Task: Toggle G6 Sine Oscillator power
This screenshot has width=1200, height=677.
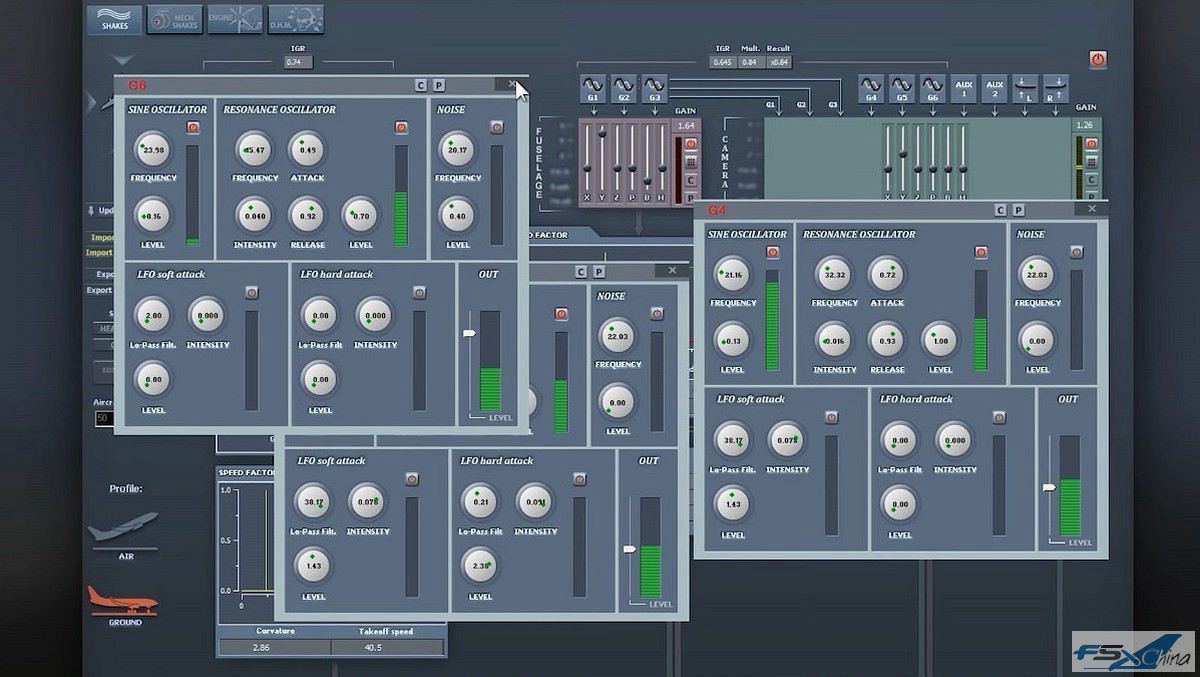Action: click(193, 128)
